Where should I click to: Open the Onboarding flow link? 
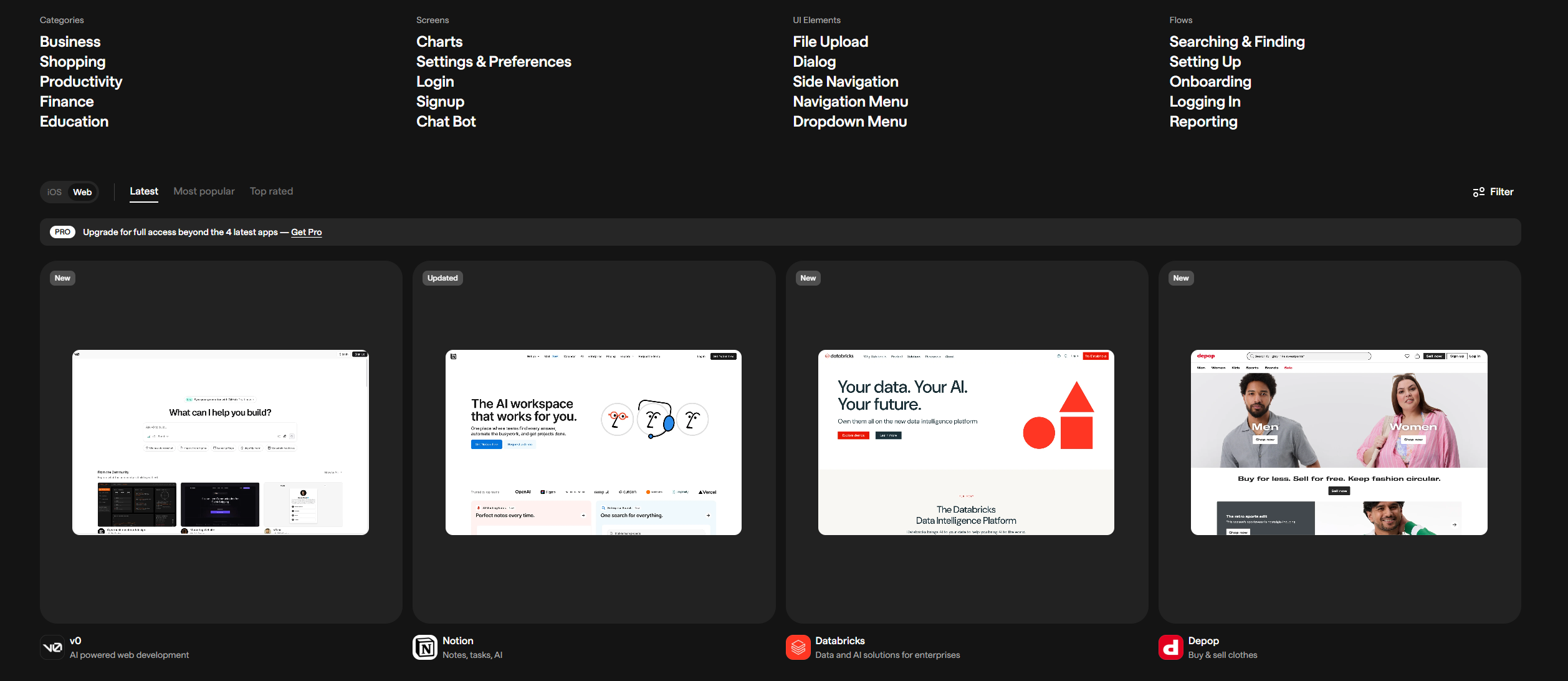1210,82
